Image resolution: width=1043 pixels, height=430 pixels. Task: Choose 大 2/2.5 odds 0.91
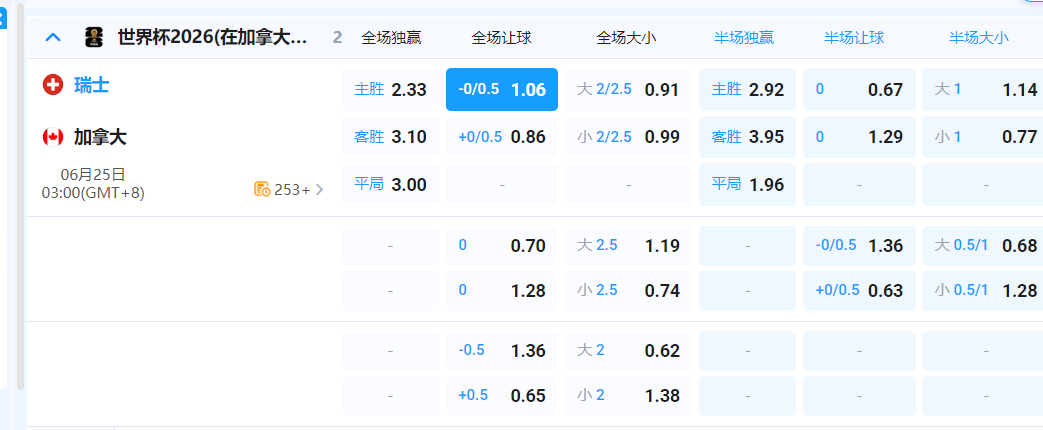(629, 89)
